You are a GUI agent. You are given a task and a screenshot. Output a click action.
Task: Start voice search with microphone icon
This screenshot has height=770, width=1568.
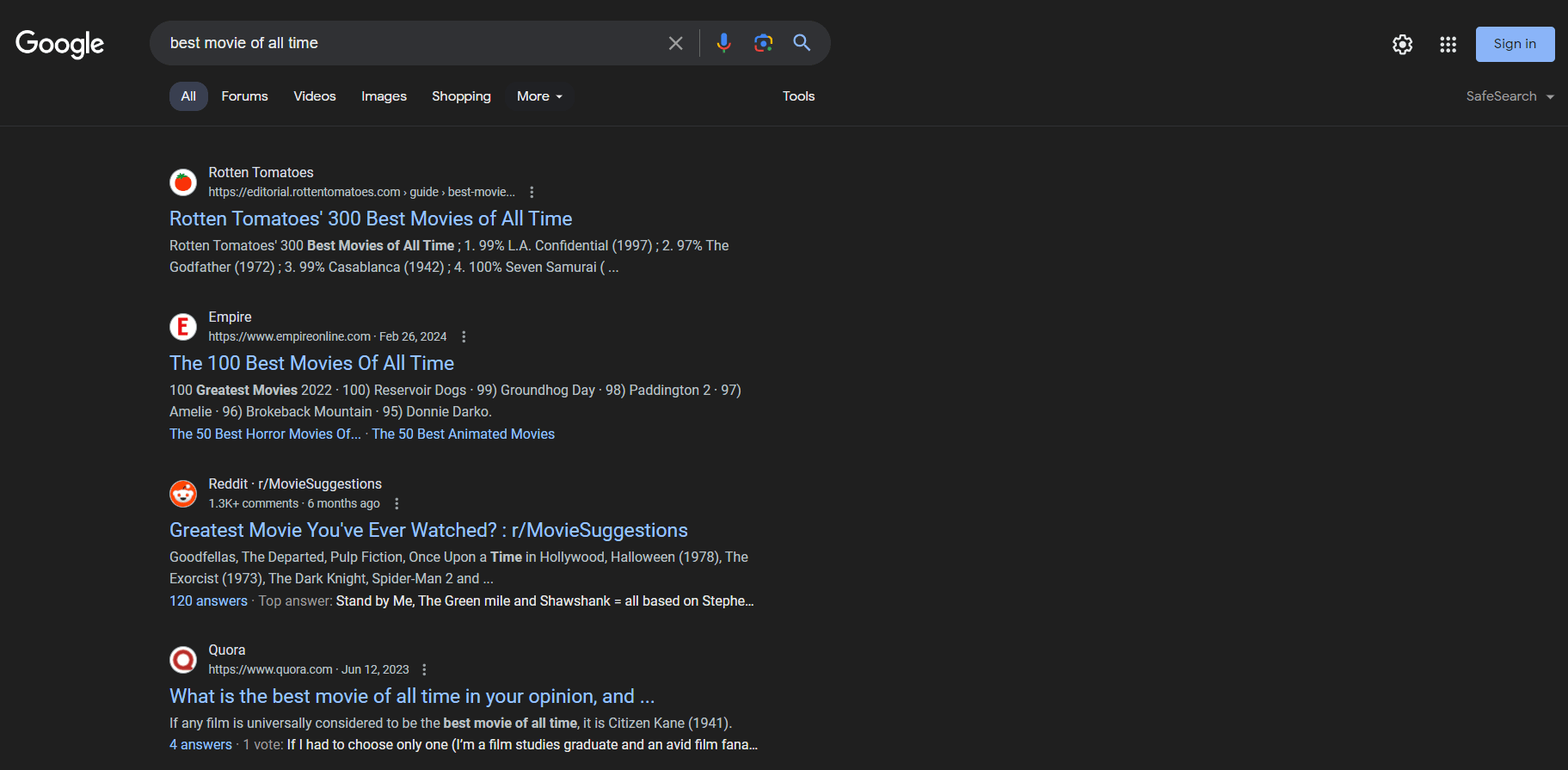click(724, 43)
